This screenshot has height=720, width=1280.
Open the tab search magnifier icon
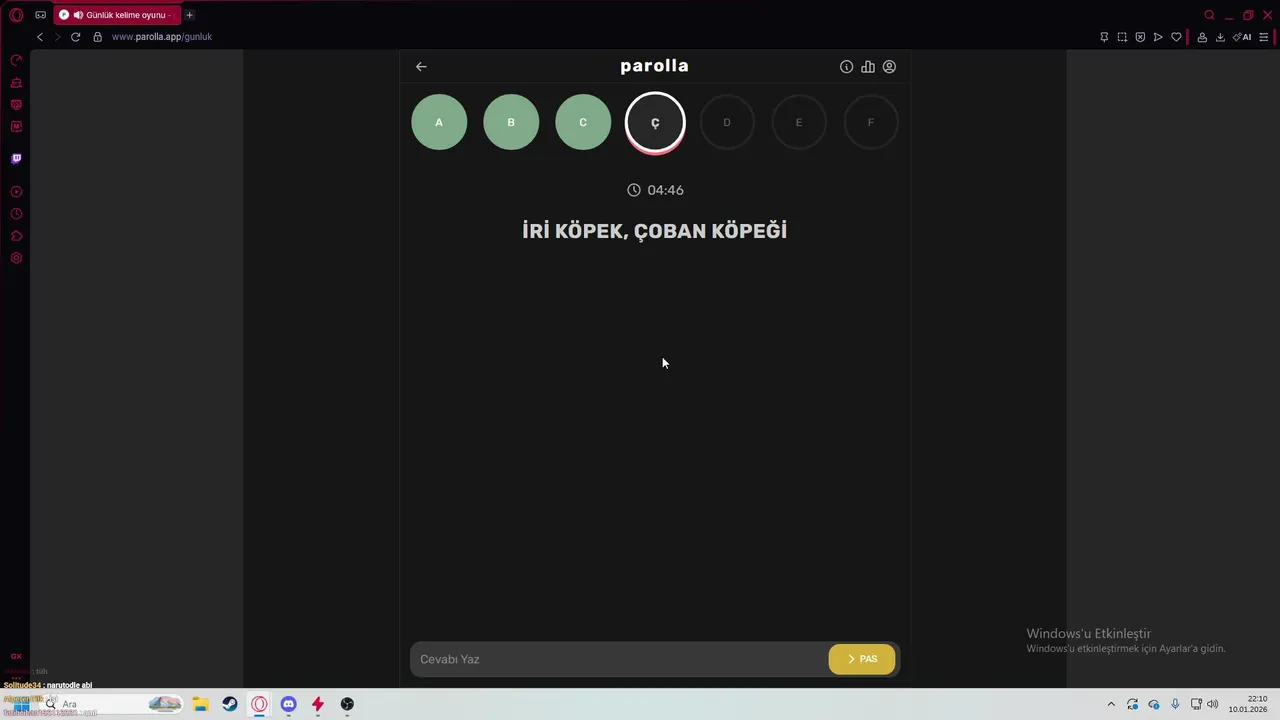(x=1209, y=15)
